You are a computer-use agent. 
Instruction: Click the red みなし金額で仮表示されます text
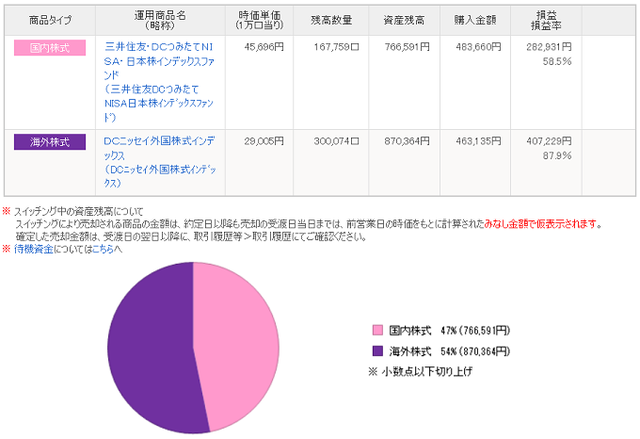[540, 224]
